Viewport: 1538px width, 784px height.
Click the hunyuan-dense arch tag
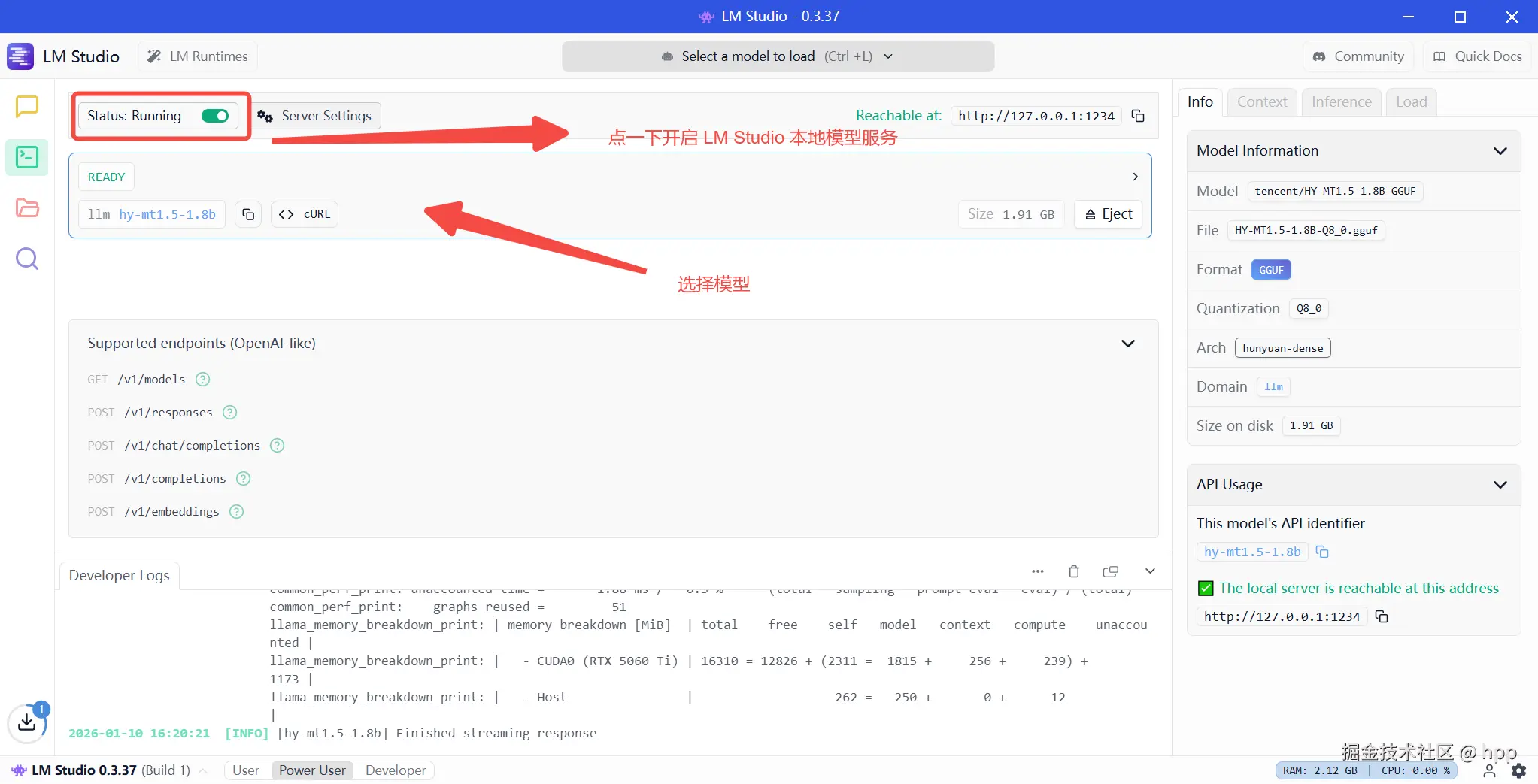click(x=1282, y=348)
